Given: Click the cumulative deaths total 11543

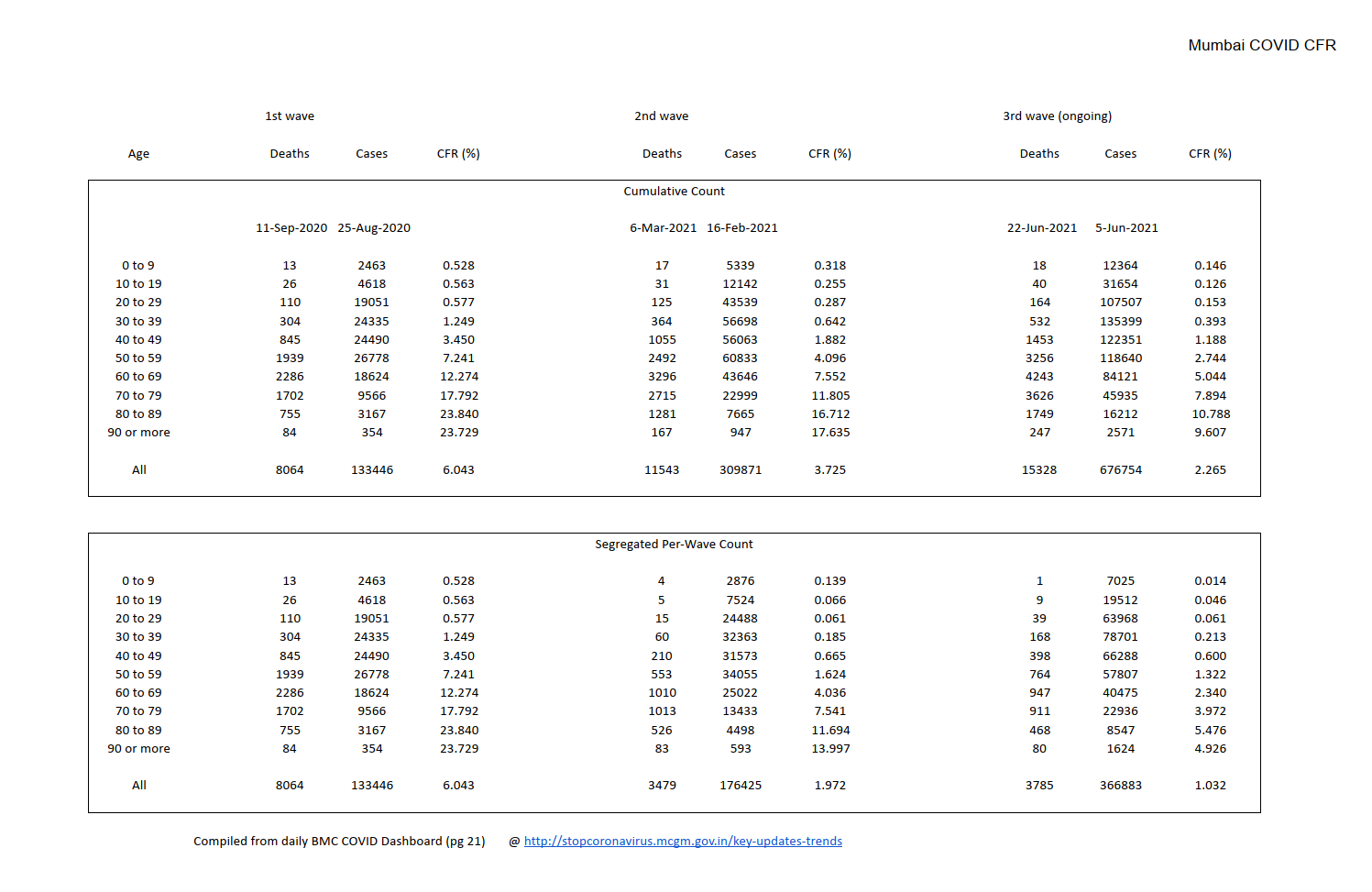Looking at the screenshot, I should pos(662,470).
